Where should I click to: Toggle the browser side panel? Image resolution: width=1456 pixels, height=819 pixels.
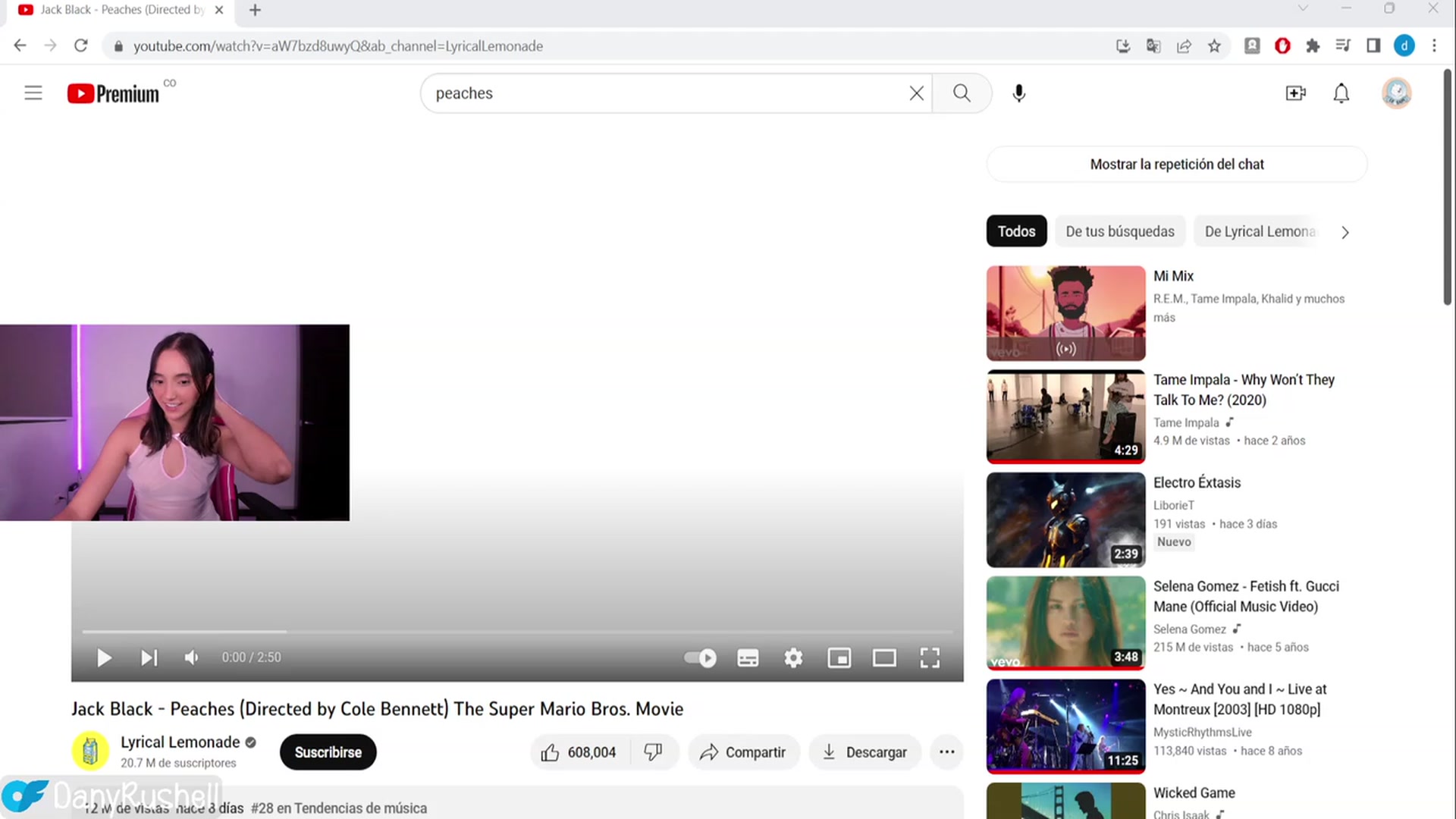pos(1373,46)
